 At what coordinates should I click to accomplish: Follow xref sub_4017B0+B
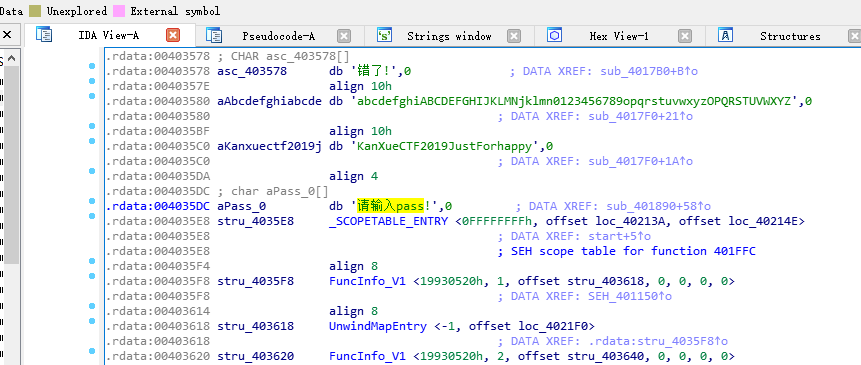[x=649, y=71]
